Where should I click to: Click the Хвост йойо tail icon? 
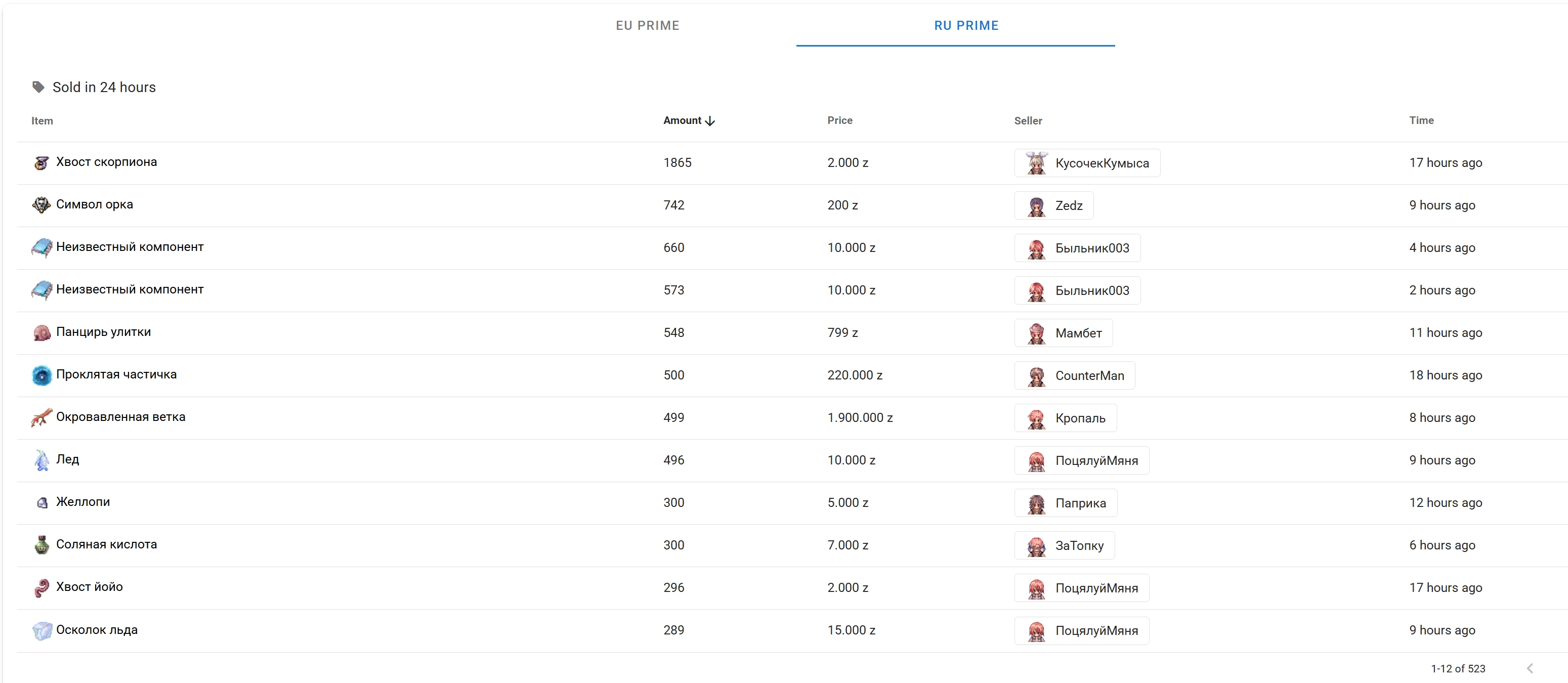tap(41, 587)
